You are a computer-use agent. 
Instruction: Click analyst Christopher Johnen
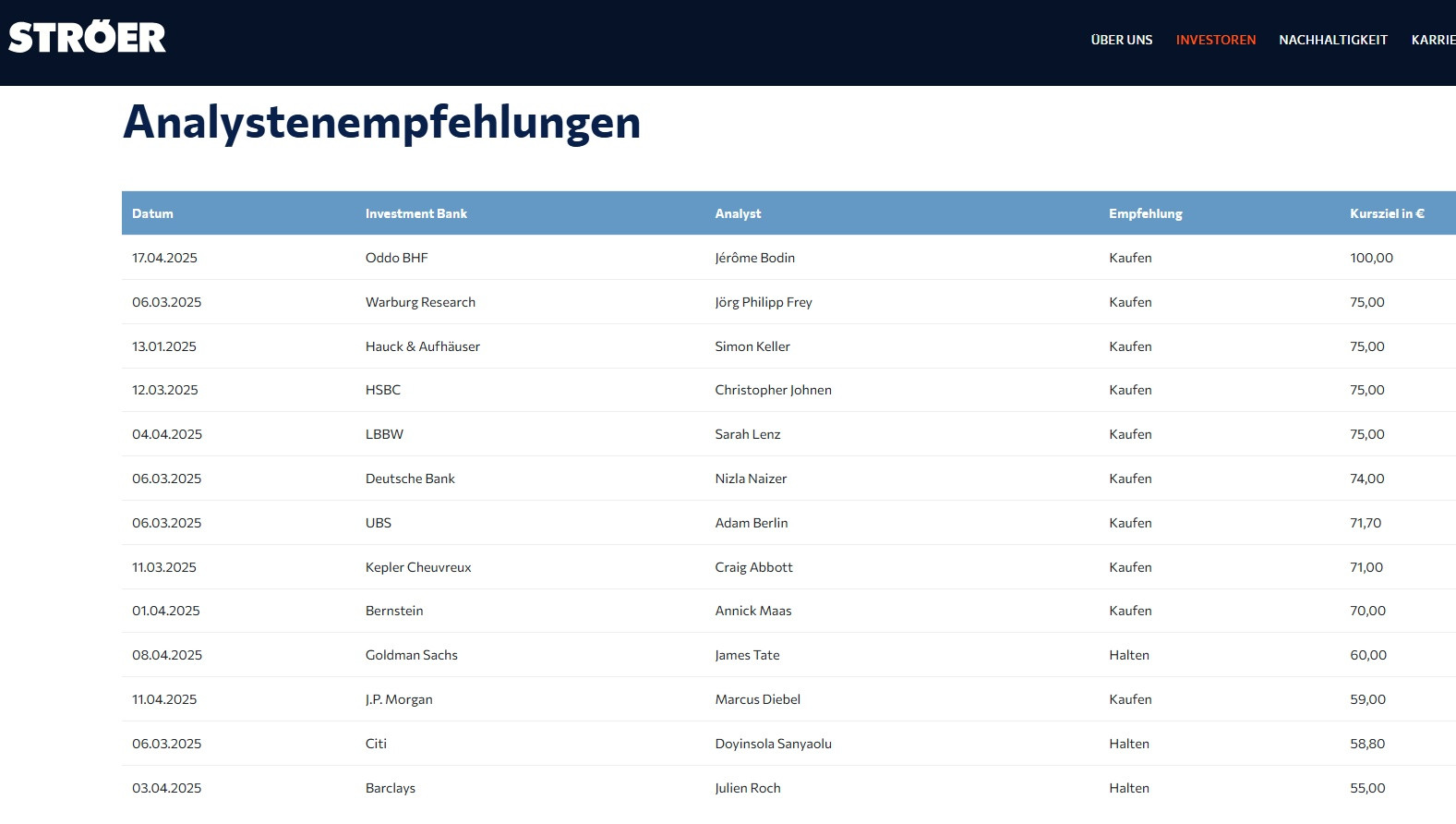[773, 390]
